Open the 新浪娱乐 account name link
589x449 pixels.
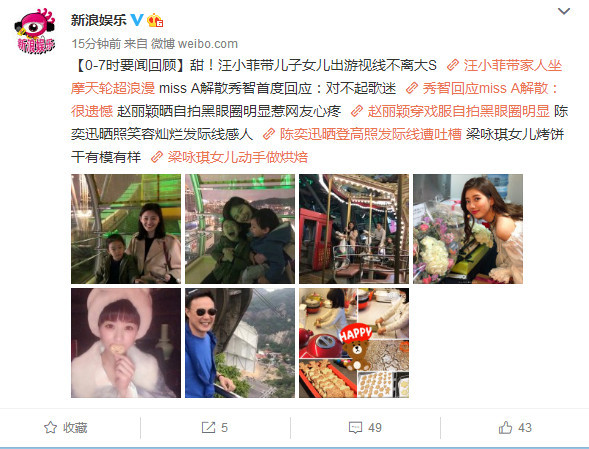click(99, 20)
